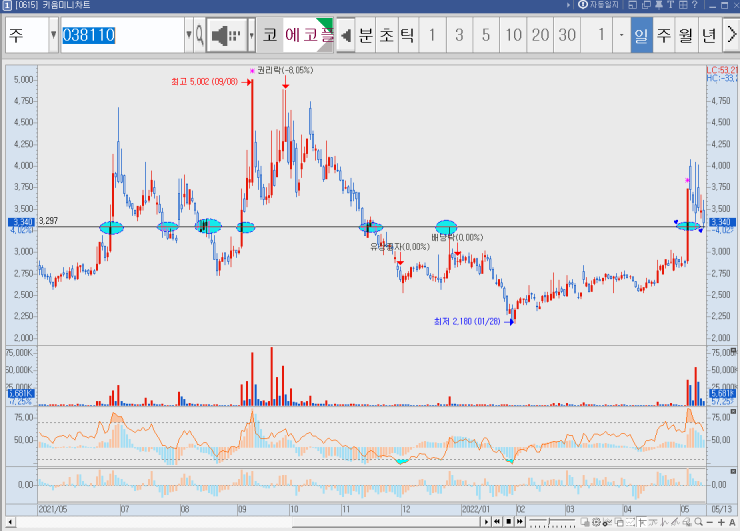Viewport: 740px width, 531px height.
Task: Click the window layout icon in title bar
Action: [632, 5]
